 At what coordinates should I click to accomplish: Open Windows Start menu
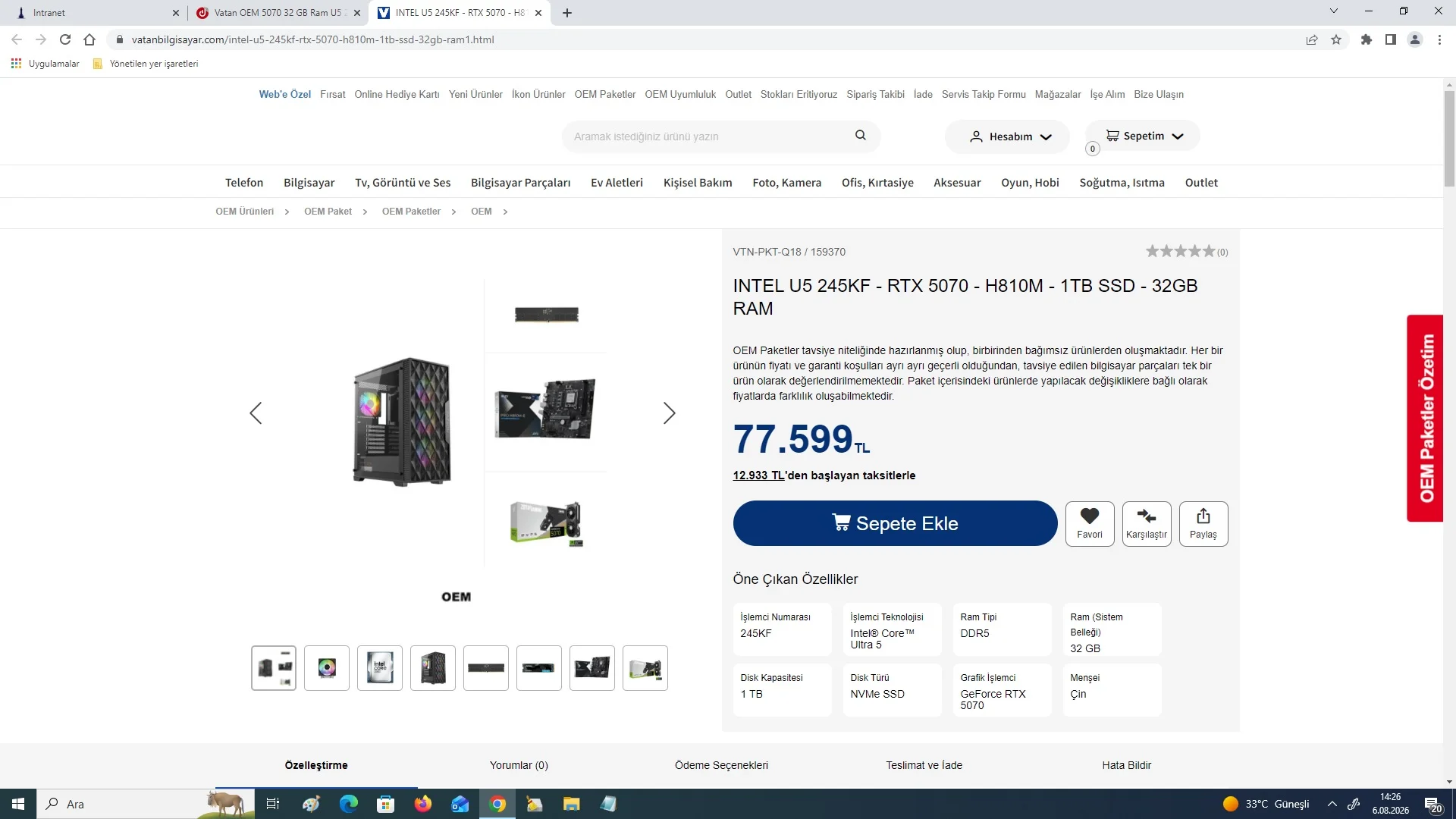point(18,804)
